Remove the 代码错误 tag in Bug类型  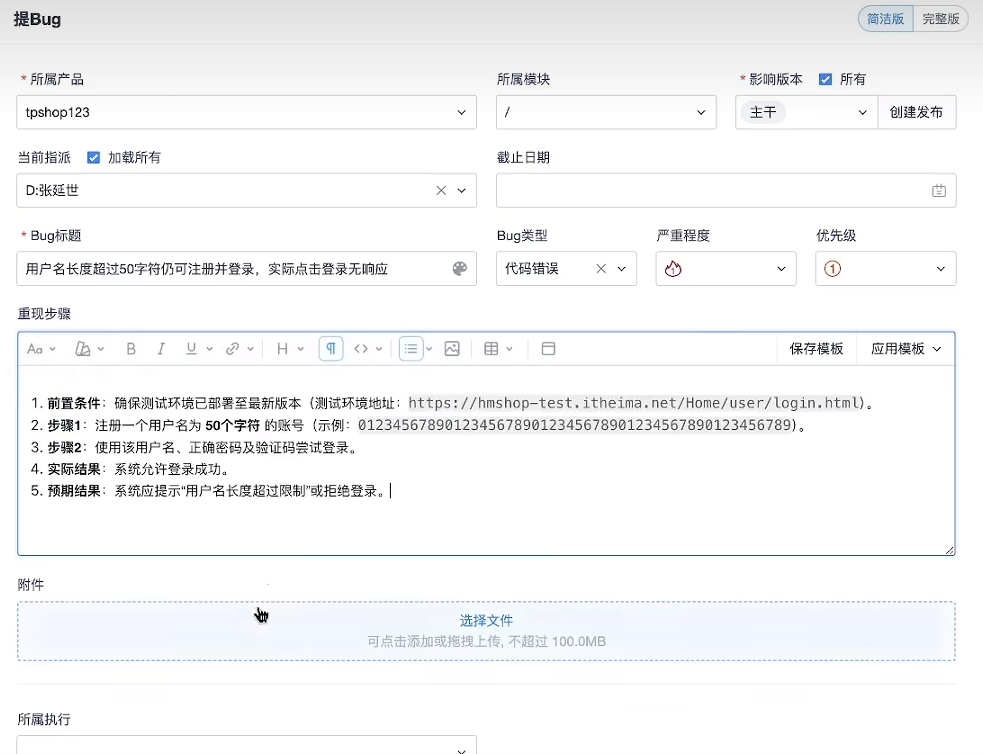pos(601,268)
